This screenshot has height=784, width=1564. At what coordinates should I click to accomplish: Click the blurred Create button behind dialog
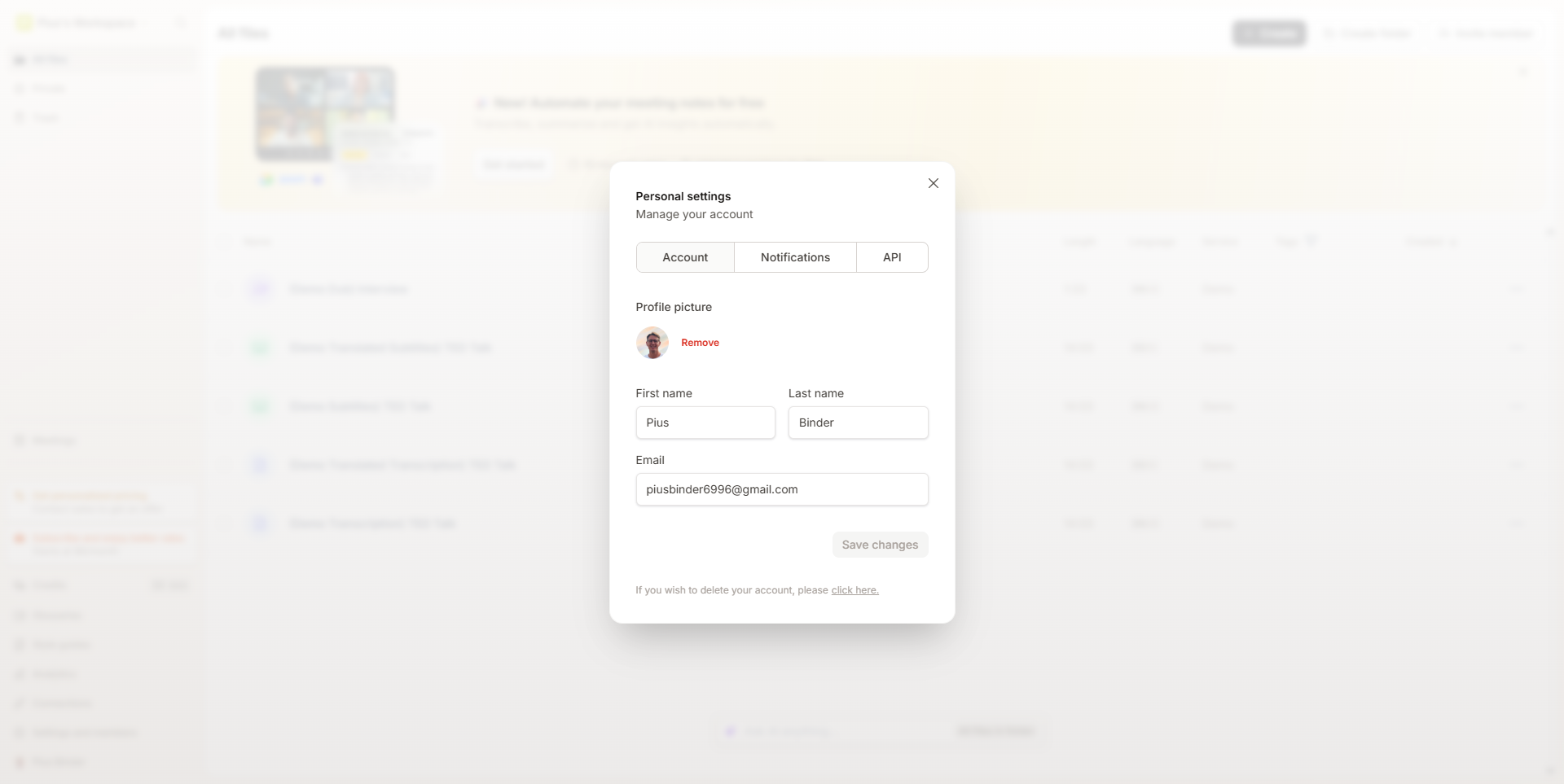click(1268, 33)
